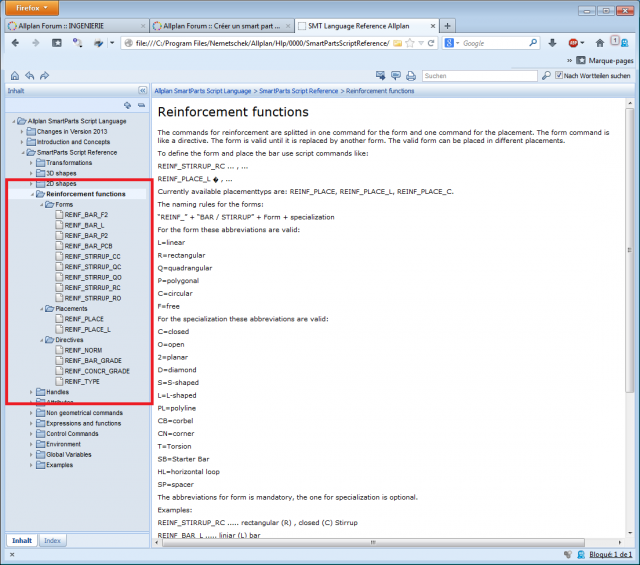640x565 pixels.
Task: Reload the page from address bar
Action: [431, 43]
